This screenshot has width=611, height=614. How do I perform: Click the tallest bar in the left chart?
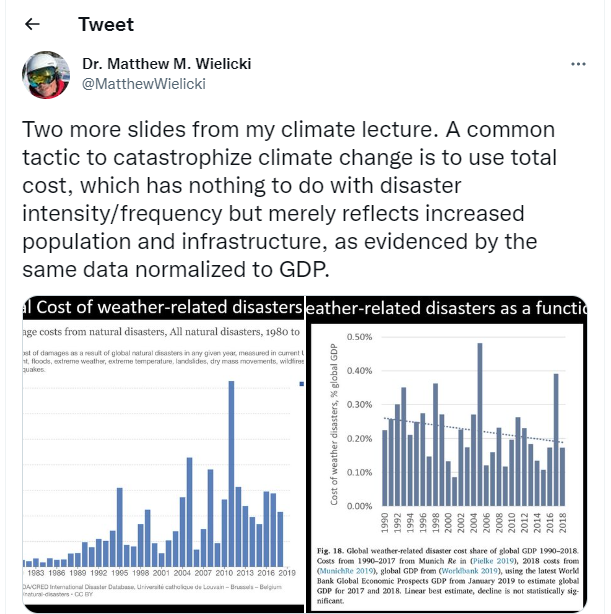pos(232,470)
